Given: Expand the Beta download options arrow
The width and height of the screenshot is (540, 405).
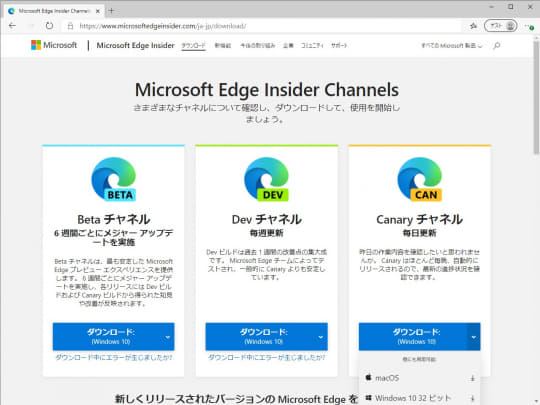Looking at the screenshot, I should tap(168, 337).
